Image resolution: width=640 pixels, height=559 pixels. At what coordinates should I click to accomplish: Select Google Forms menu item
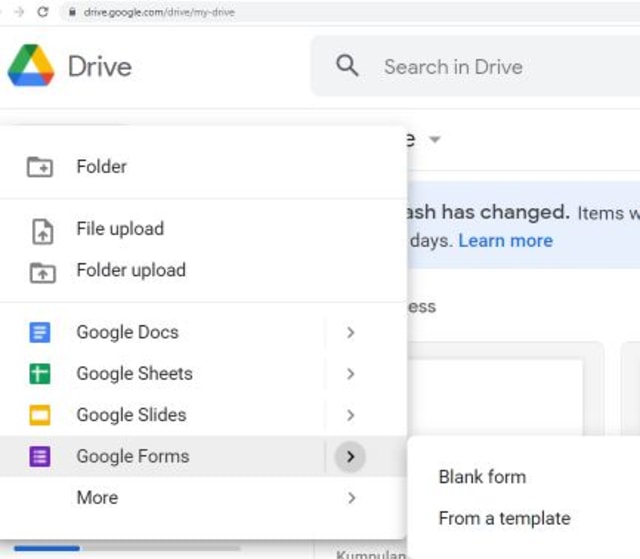[203, 456]
